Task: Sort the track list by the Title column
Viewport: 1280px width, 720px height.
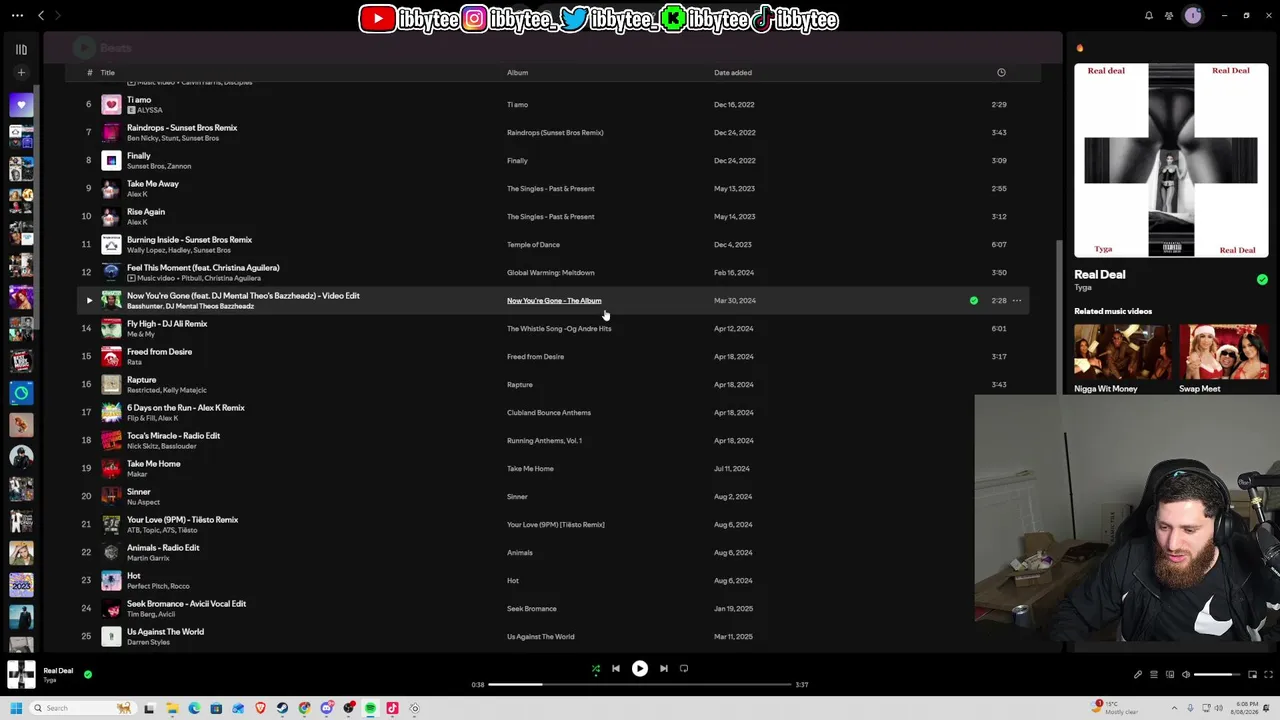Action: (108, 73)
